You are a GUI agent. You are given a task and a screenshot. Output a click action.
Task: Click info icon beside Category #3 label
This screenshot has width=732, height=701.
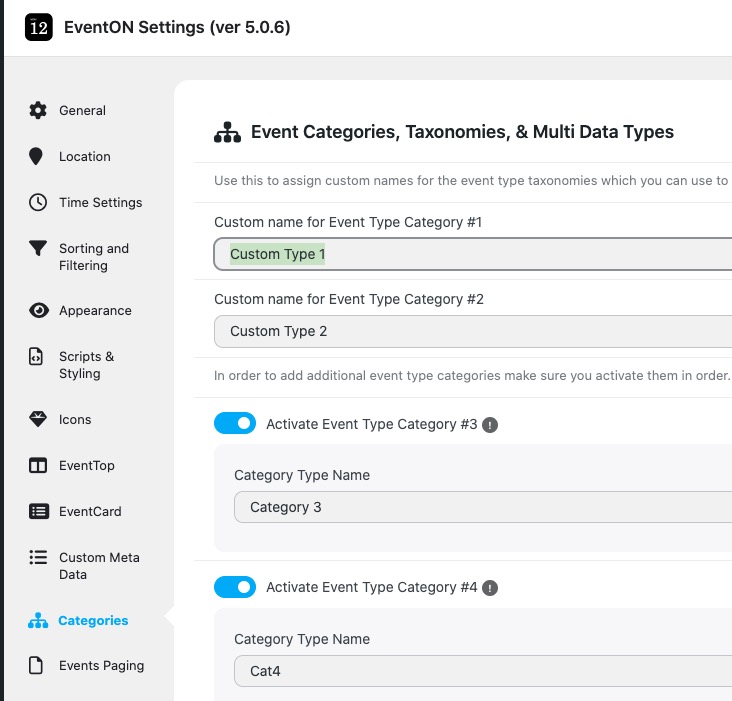click(x=490, y=425)
